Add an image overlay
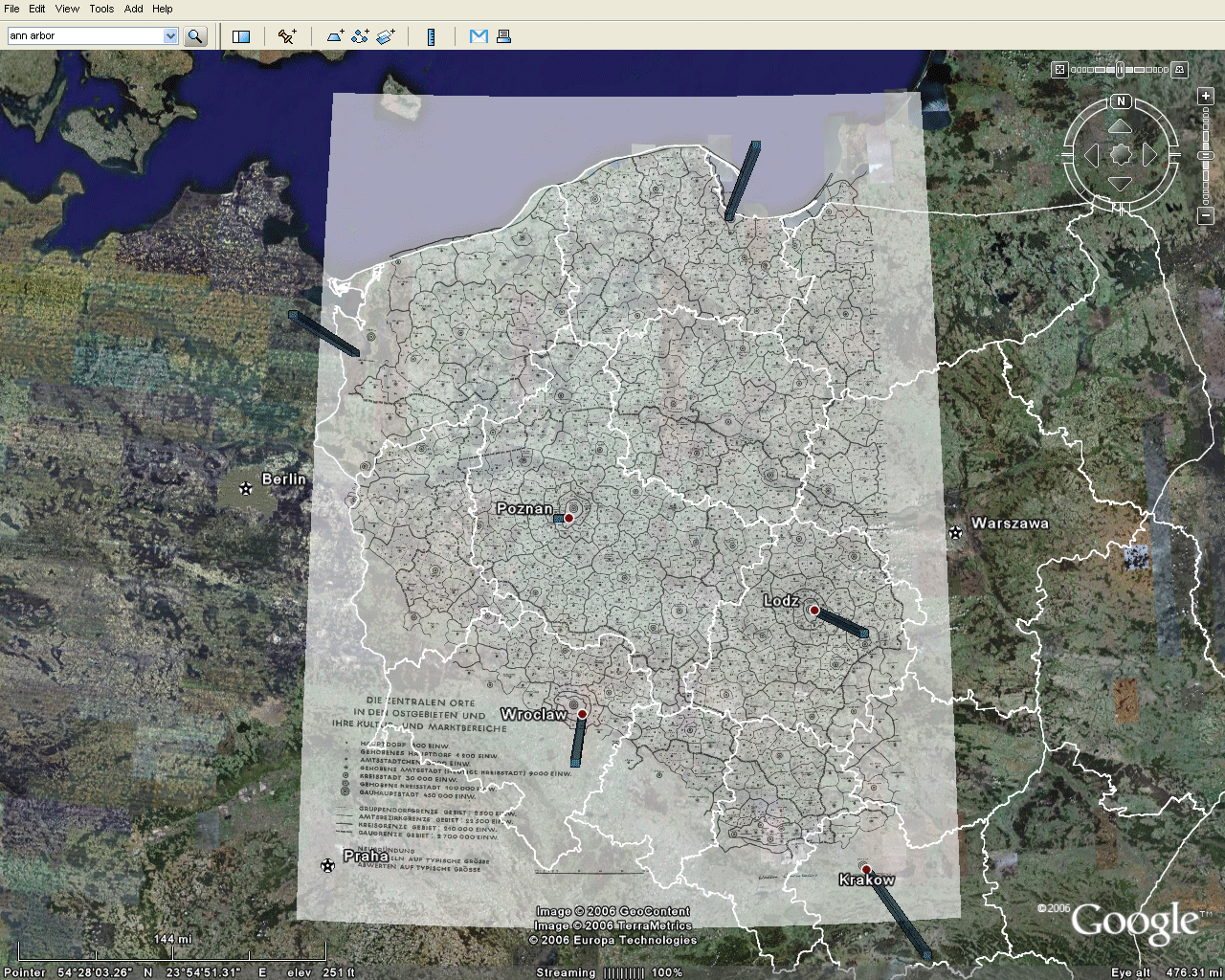The image size is (1225, 980). click(x=386, y=36)
